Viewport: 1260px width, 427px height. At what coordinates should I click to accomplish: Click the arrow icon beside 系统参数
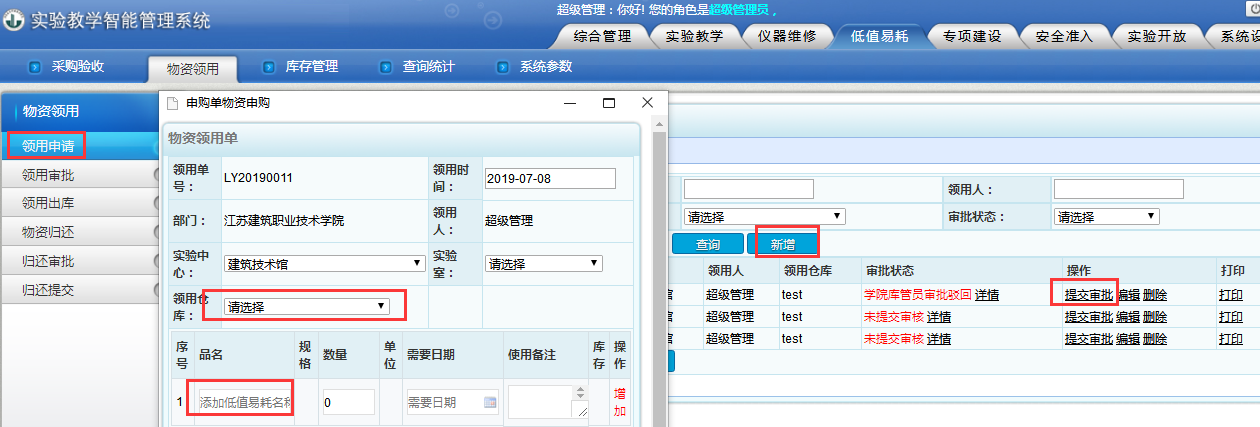[x=502, y=67]
